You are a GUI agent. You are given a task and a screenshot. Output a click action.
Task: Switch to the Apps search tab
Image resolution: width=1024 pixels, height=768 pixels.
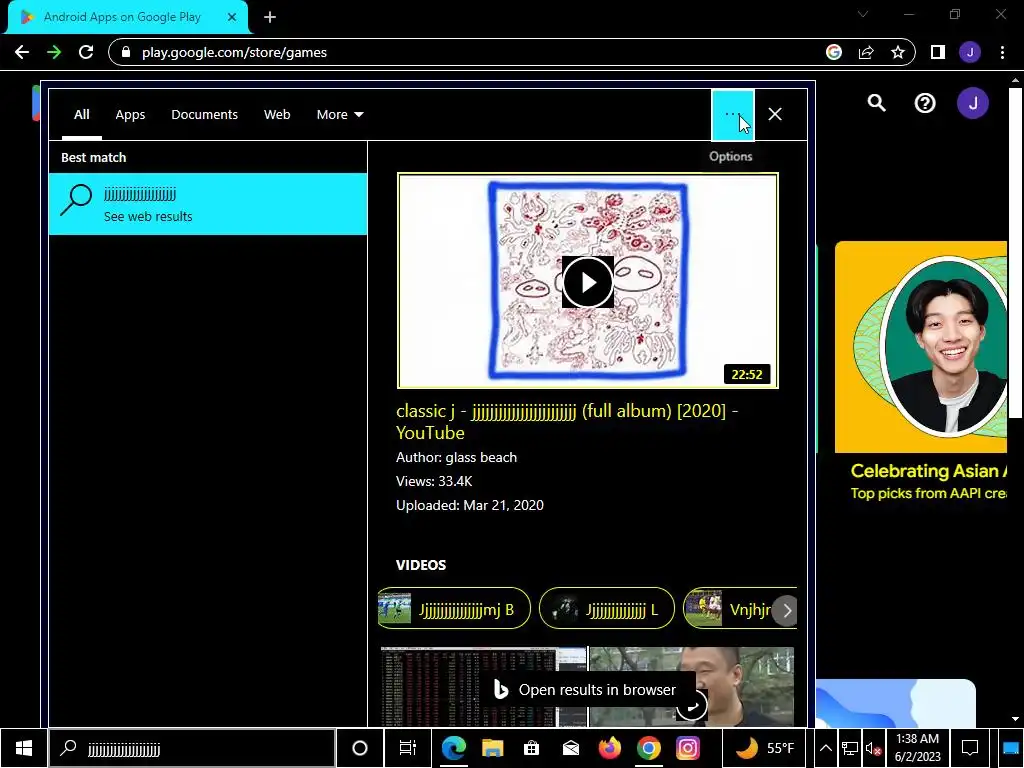pyautogui.click(x=130, y=114)
